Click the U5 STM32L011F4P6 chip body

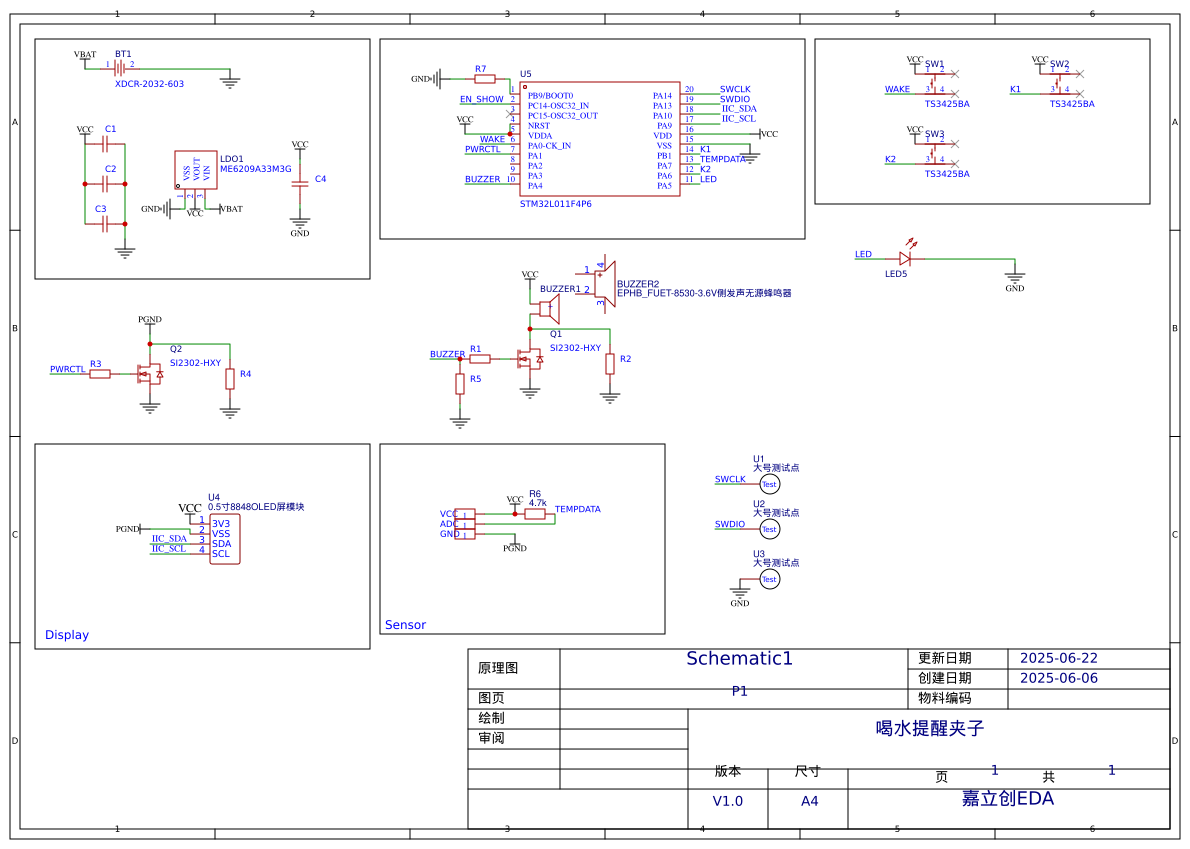pos(600,139)
